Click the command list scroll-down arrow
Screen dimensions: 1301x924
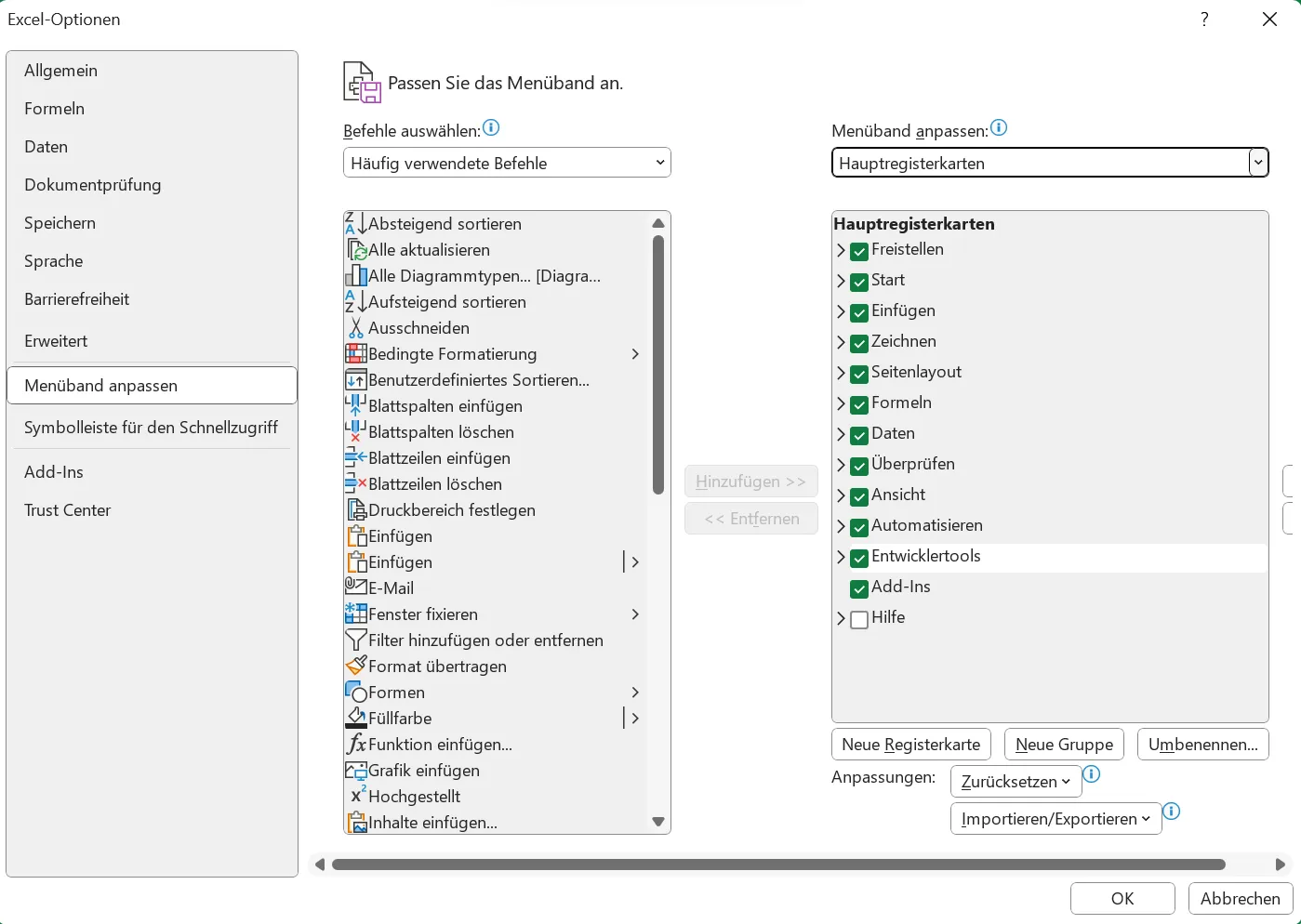tap(658, 822)
